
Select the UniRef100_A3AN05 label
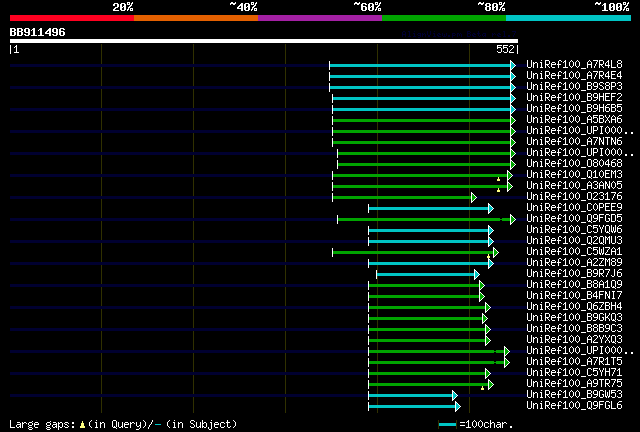coord(574,185)
